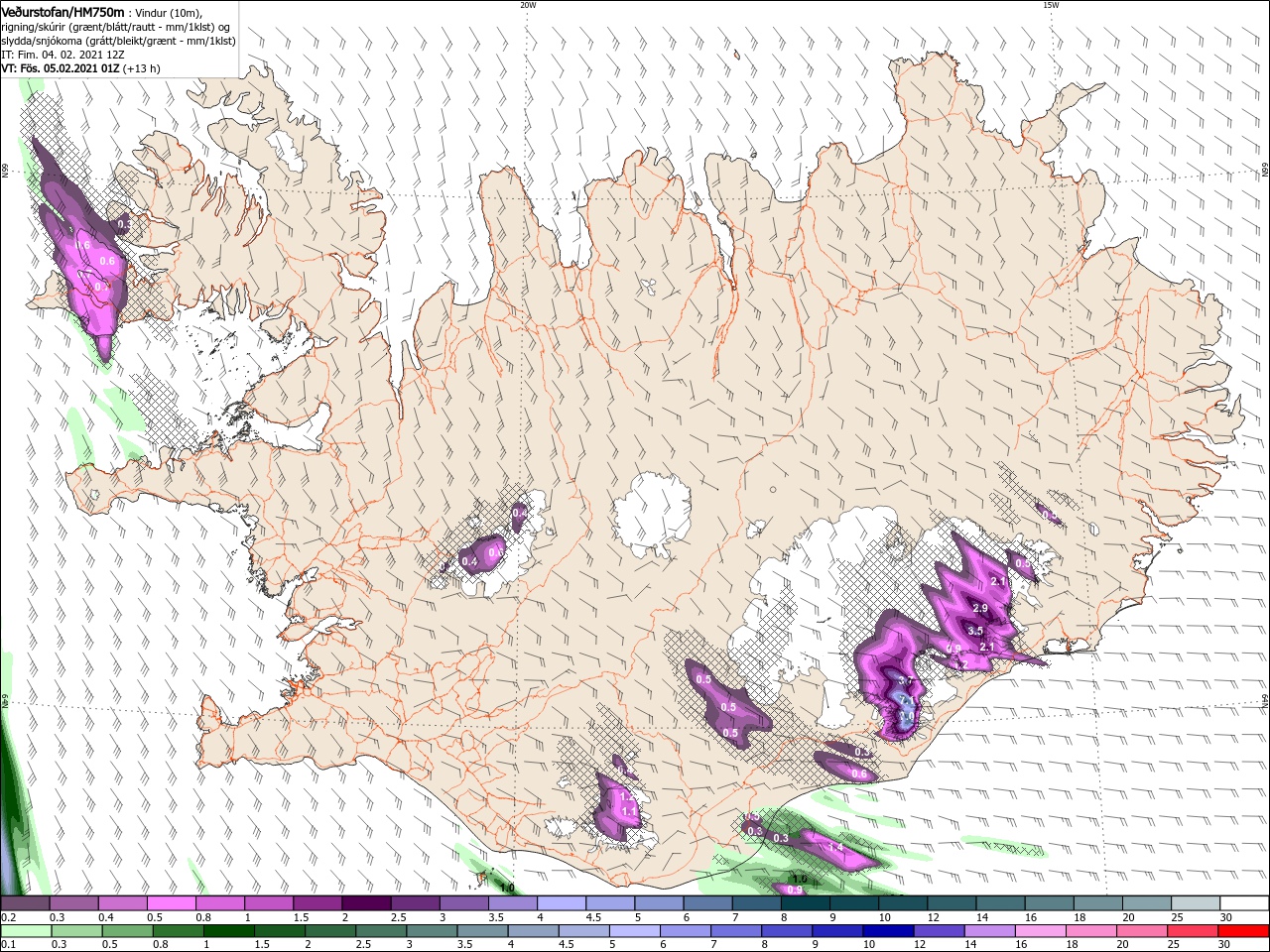This screenshot has height=952, width=1270.
Task: Pick the rain scale swatch between 10 and 12
Action: tap(888, 931)
